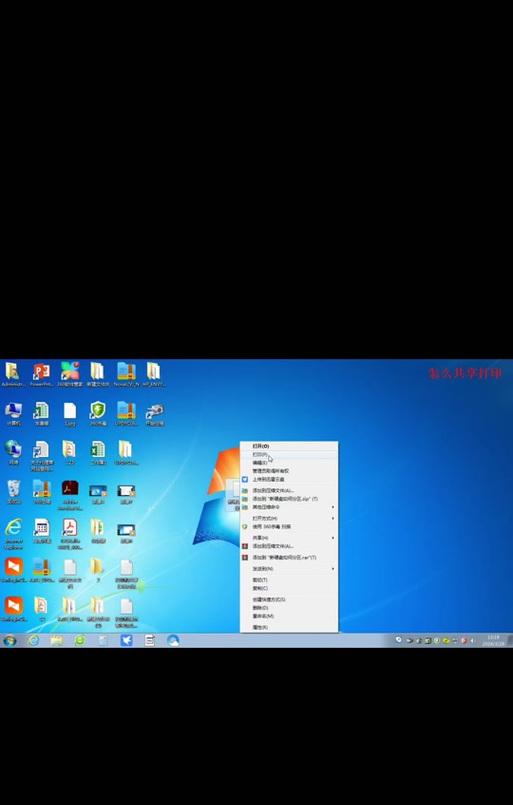Expand the 共享(H) submenu arrow
The width and height of the screenshot is (513, 805).
[333, 538]
